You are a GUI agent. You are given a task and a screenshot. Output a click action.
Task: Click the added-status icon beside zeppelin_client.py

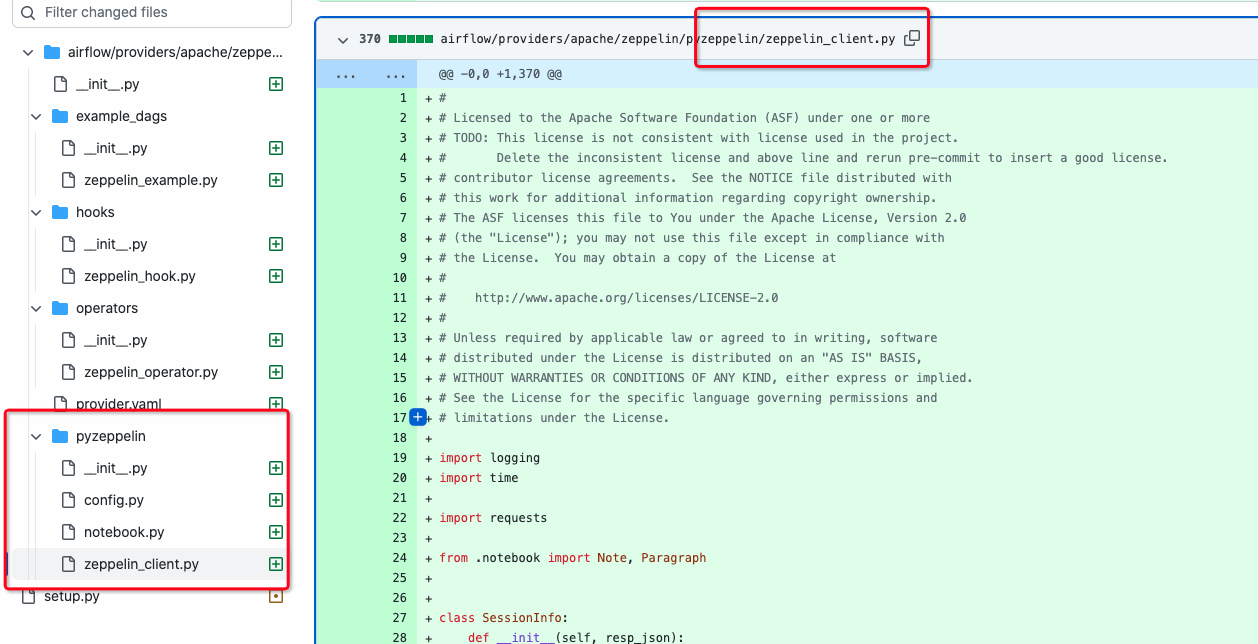[276, 564]
